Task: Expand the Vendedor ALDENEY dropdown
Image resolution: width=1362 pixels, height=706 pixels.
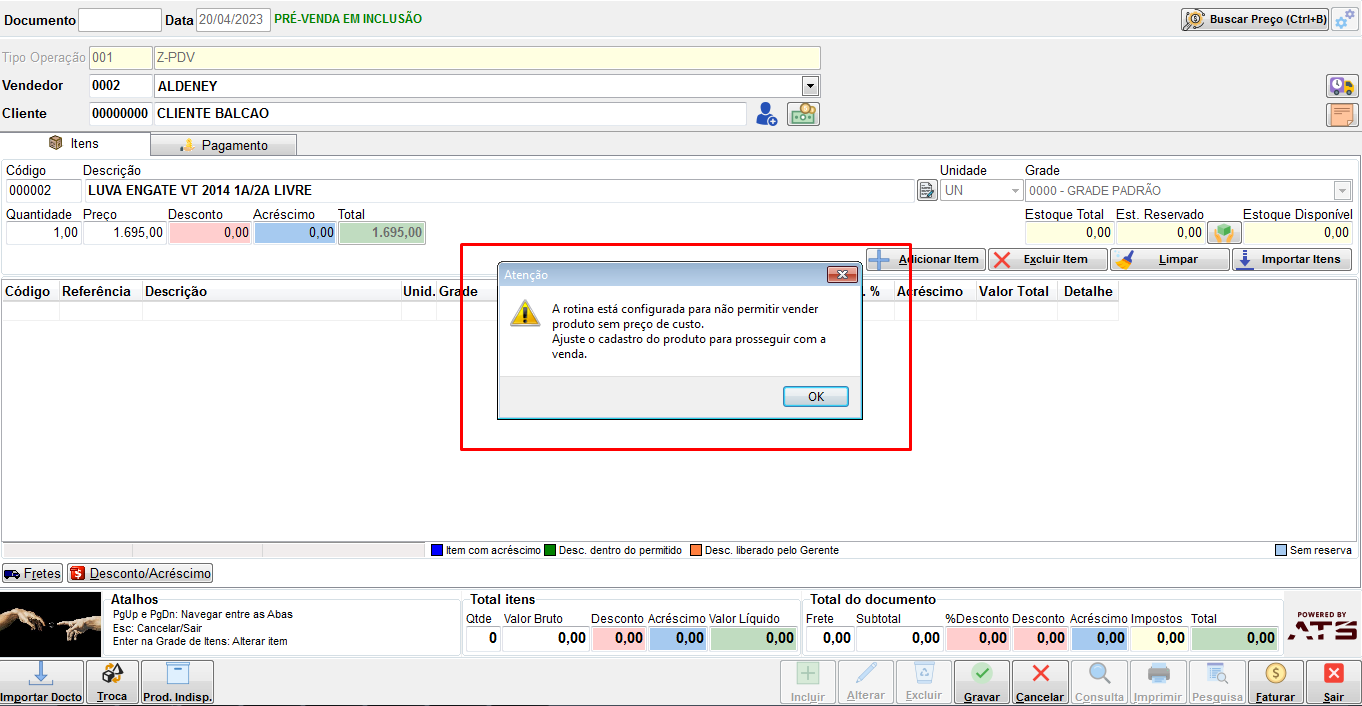Action: (811, 86)
